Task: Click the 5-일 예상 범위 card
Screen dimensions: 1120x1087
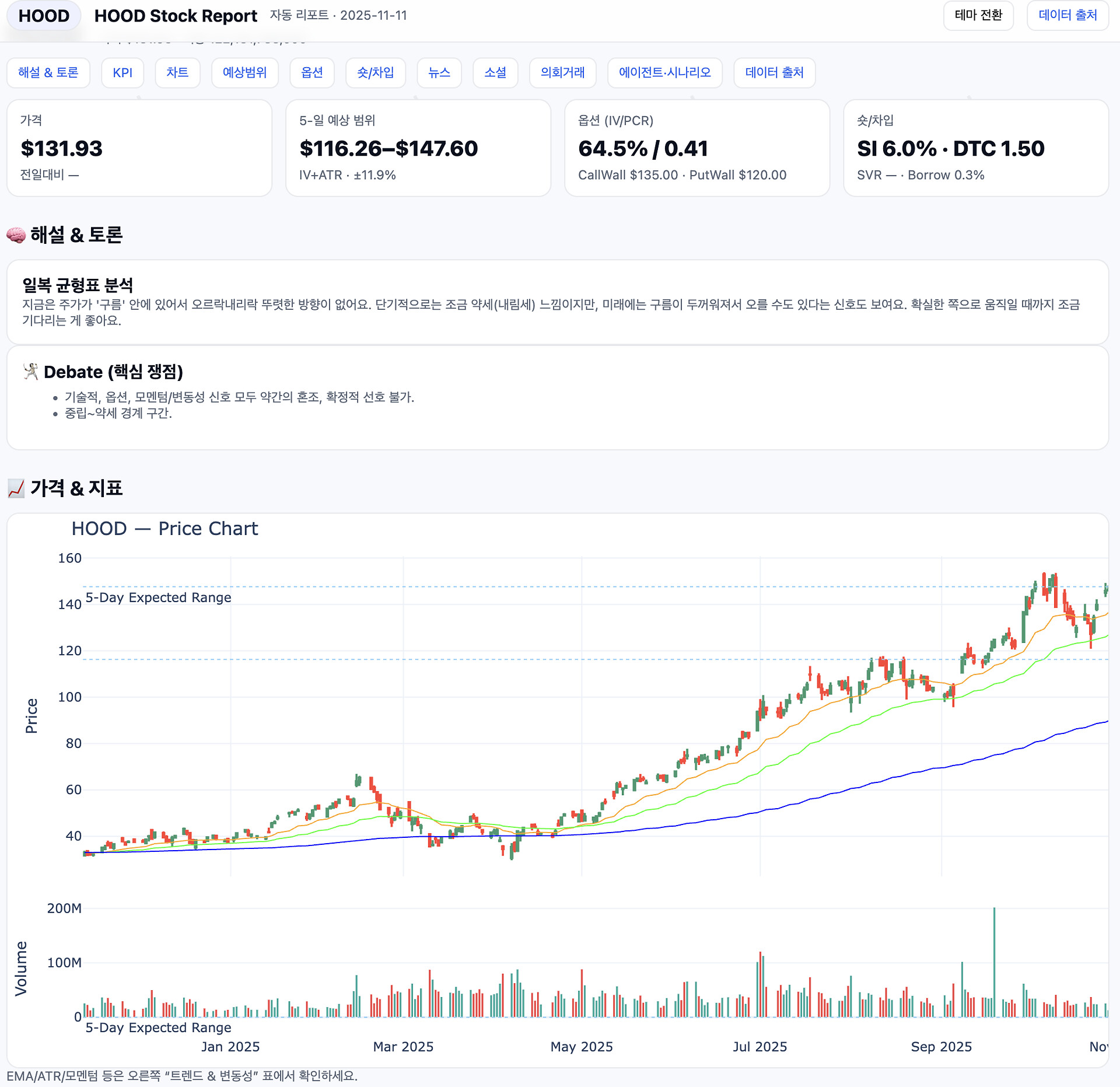Action: click(x=418, y=148)
